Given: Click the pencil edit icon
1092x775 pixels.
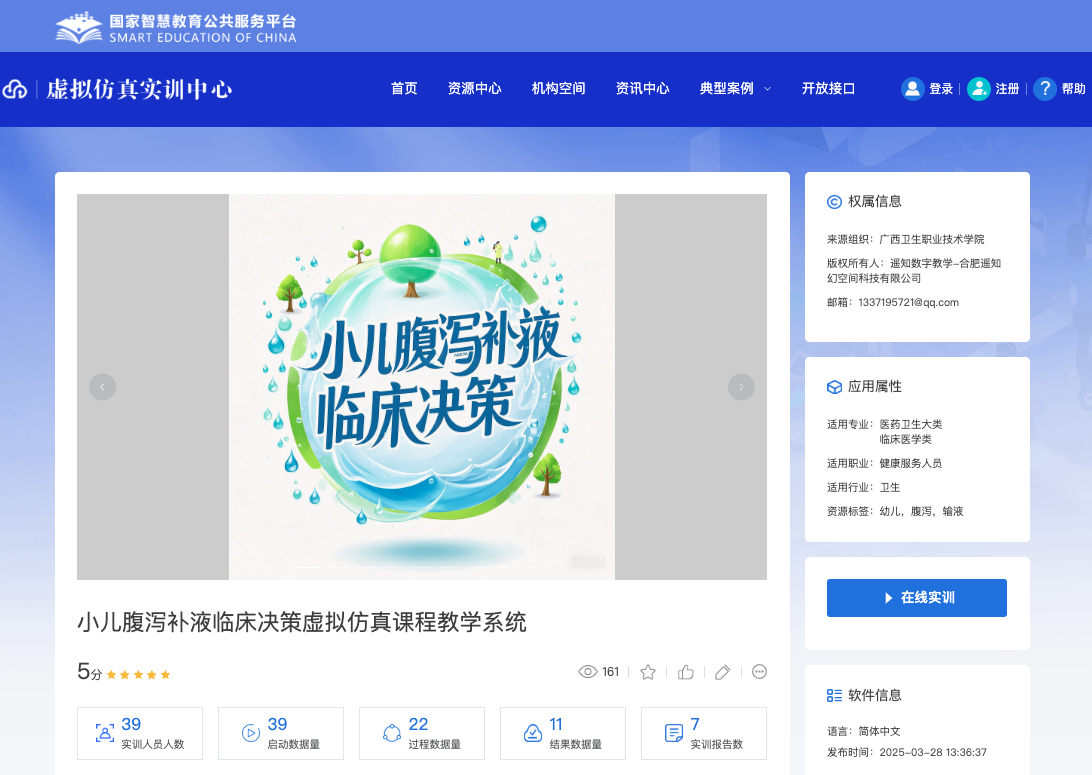Looking at the screenshot, I should [723, 672].
